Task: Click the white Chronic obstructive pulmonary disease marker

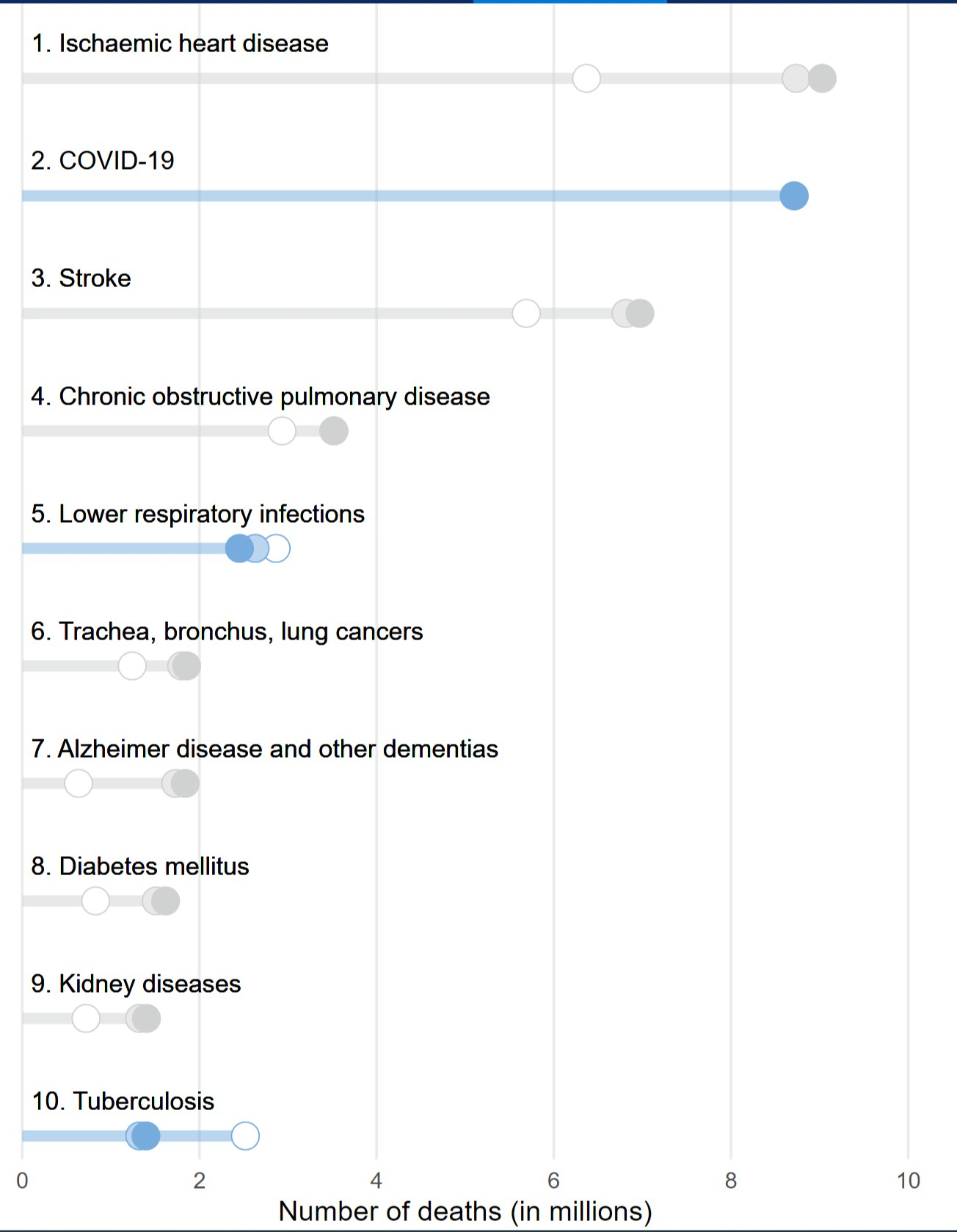Action: click(x=282, y=431)
